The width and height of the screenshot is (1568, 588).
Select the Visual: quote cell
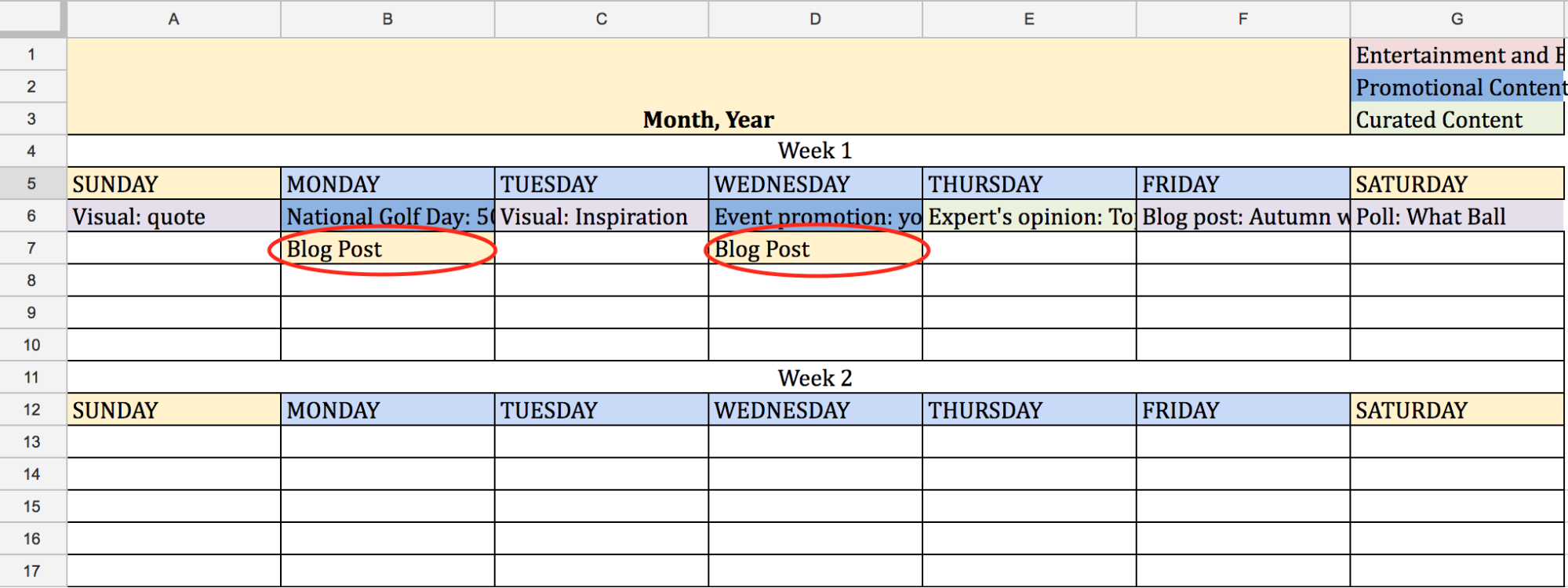(173, 216)
